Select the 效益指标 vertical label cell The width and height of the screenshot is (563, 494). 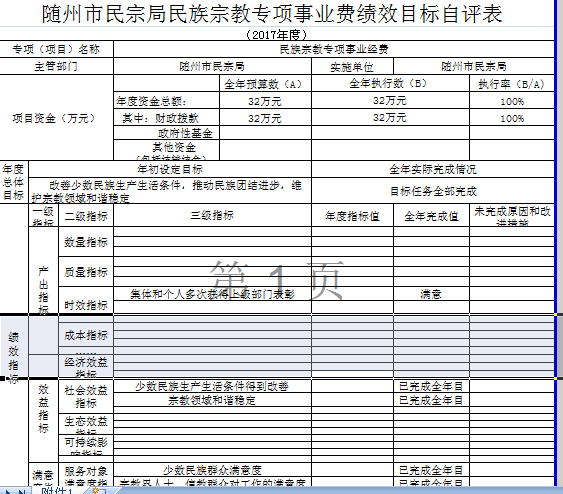[43, 409]
